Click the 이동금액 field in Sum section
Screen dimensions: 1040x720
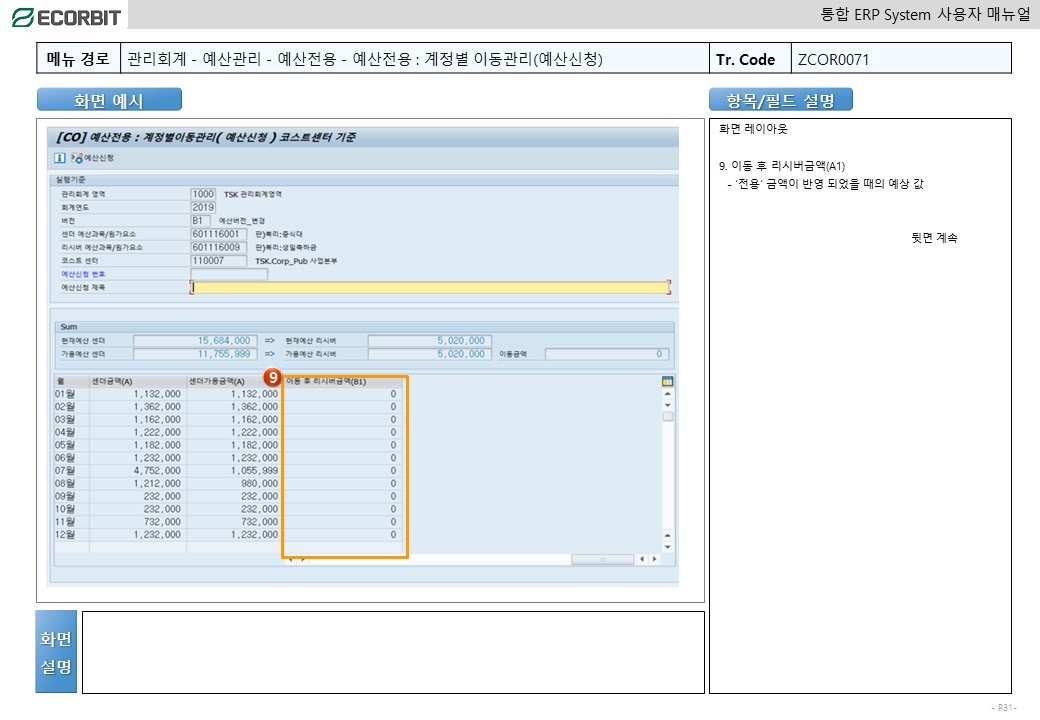tap(607, 354)
